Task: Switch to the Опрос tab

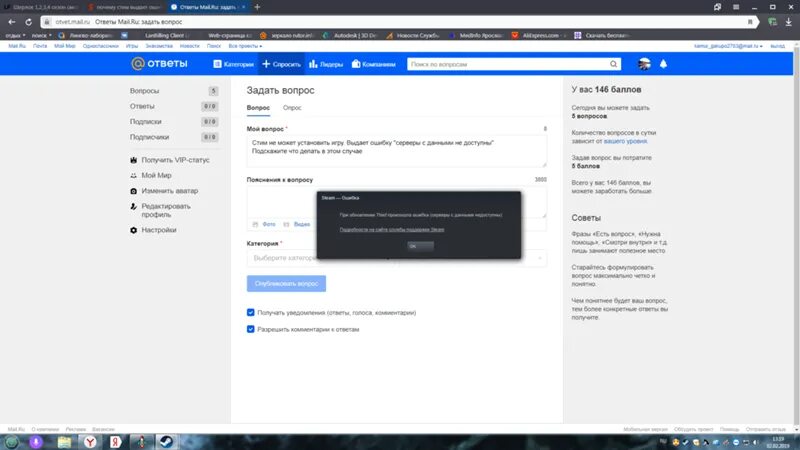Action: pyautogui.click(x=292, y=108)
